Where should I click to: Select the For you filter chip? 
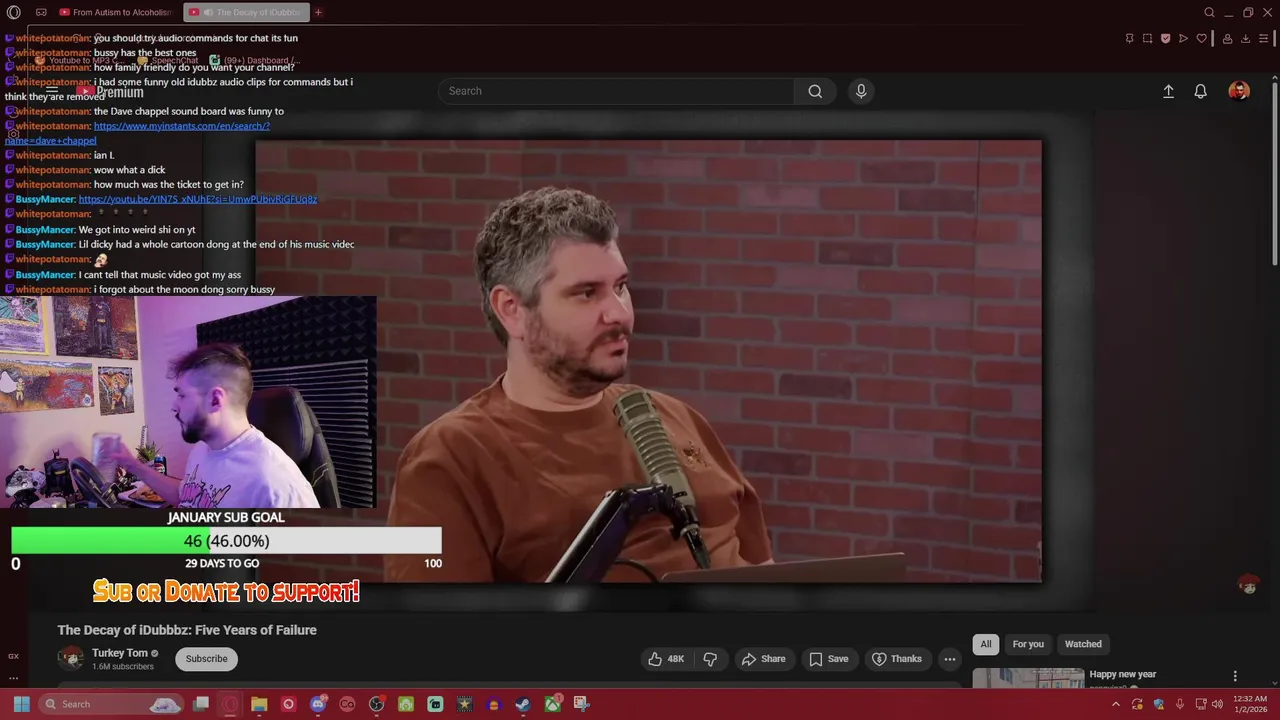1028,644
